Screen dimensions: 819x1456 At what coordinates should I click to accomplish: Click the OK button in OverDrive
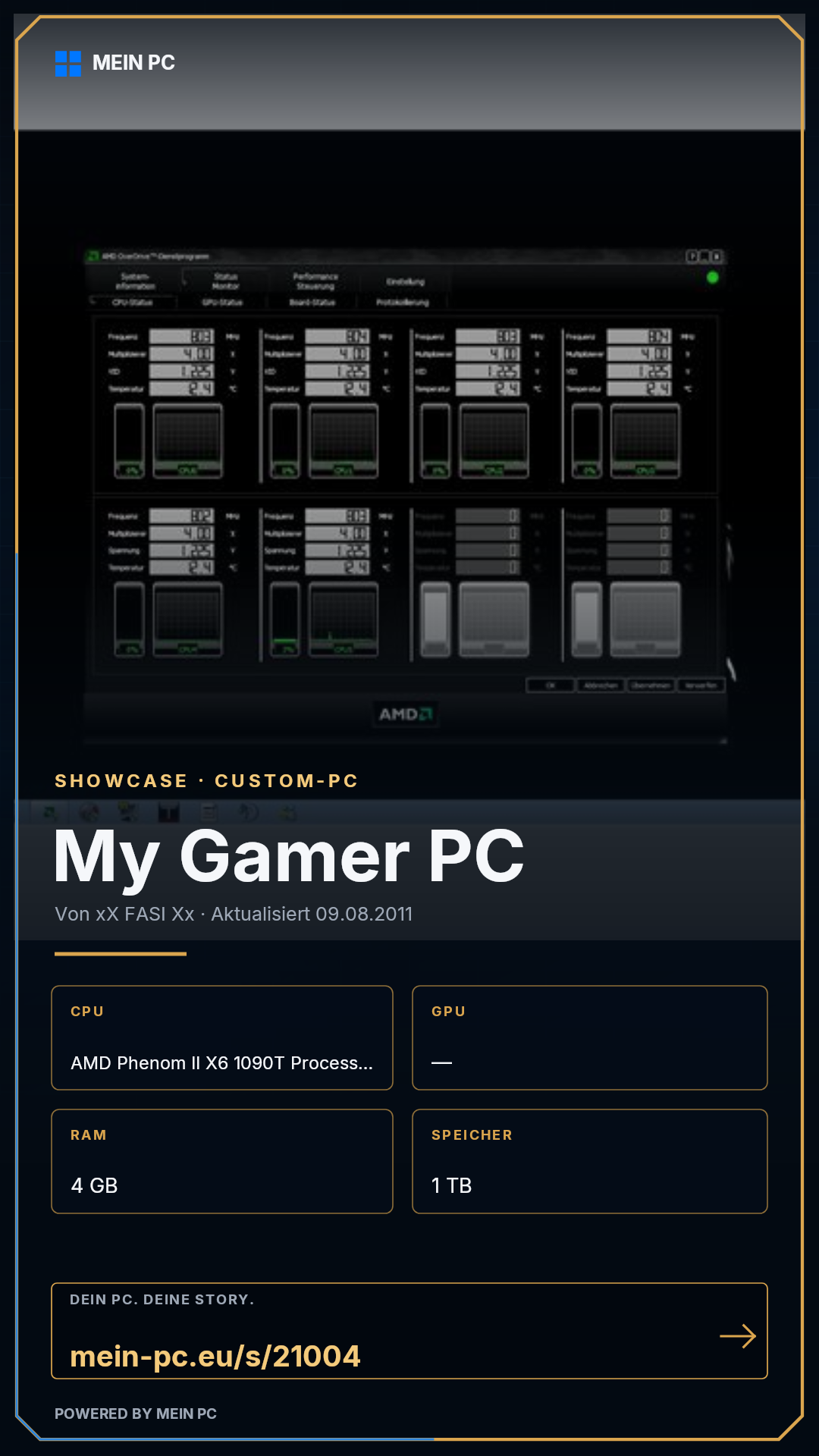tap(551, 686)
